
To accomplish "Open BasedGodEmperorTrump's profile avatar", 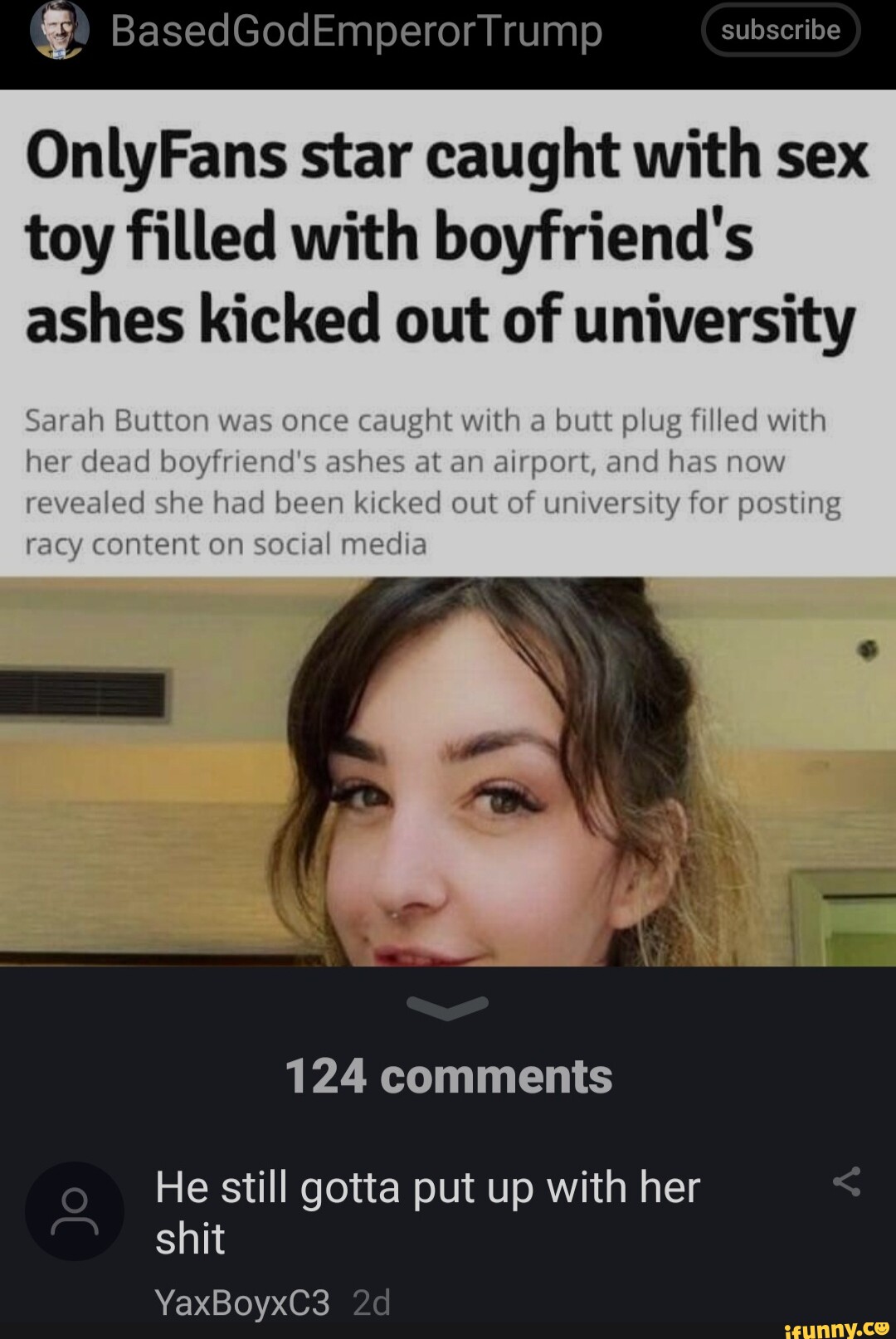I will point(59,31).
